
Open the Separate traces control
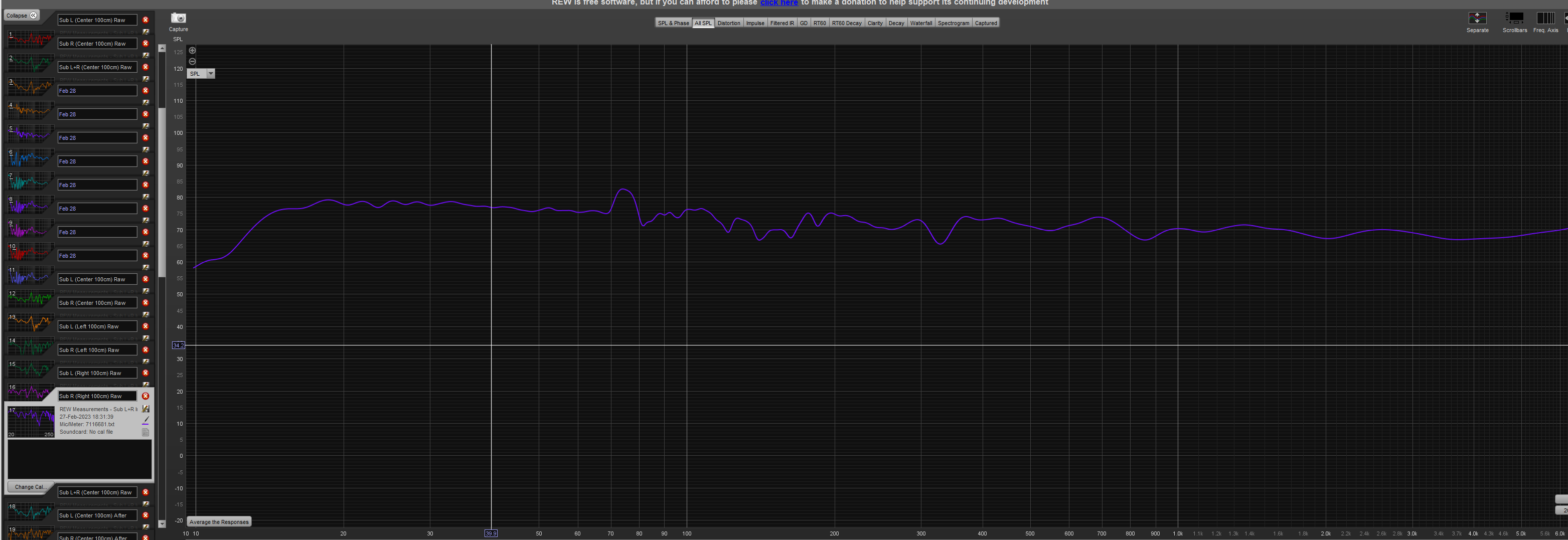[x=1477, y=18]
